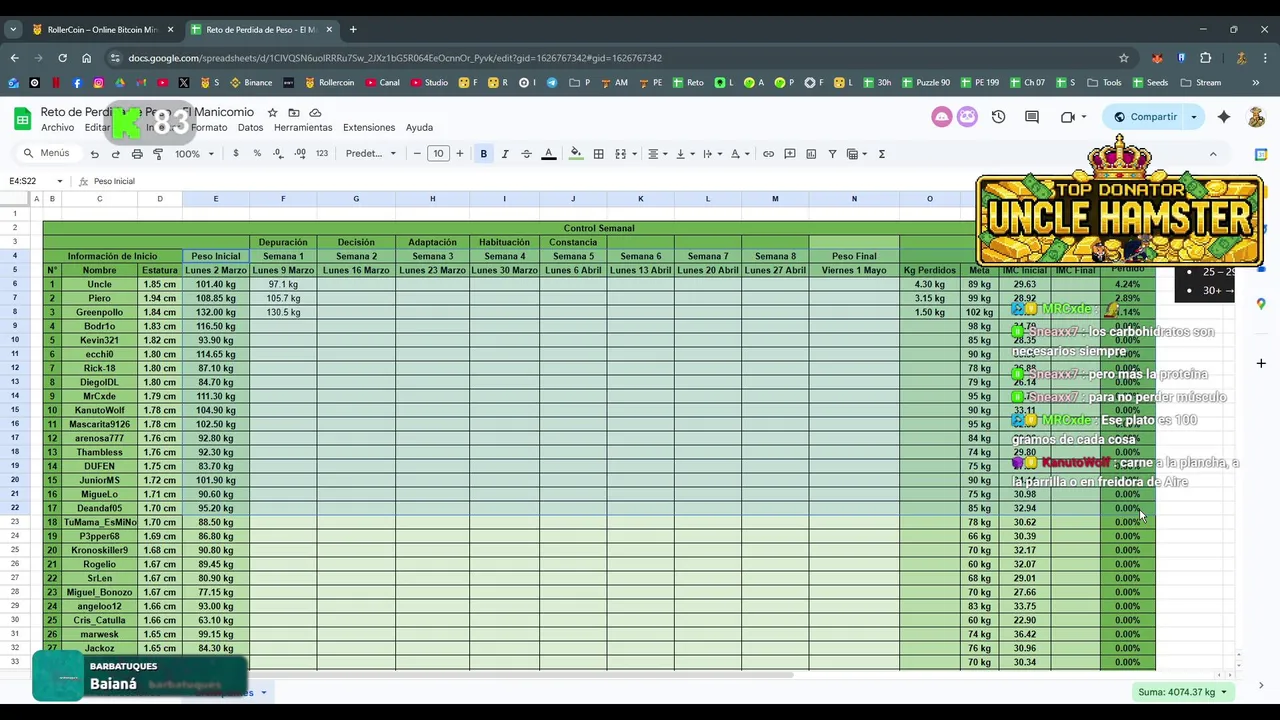
Task: Open comments panel icon
Action: [1032, 117]
